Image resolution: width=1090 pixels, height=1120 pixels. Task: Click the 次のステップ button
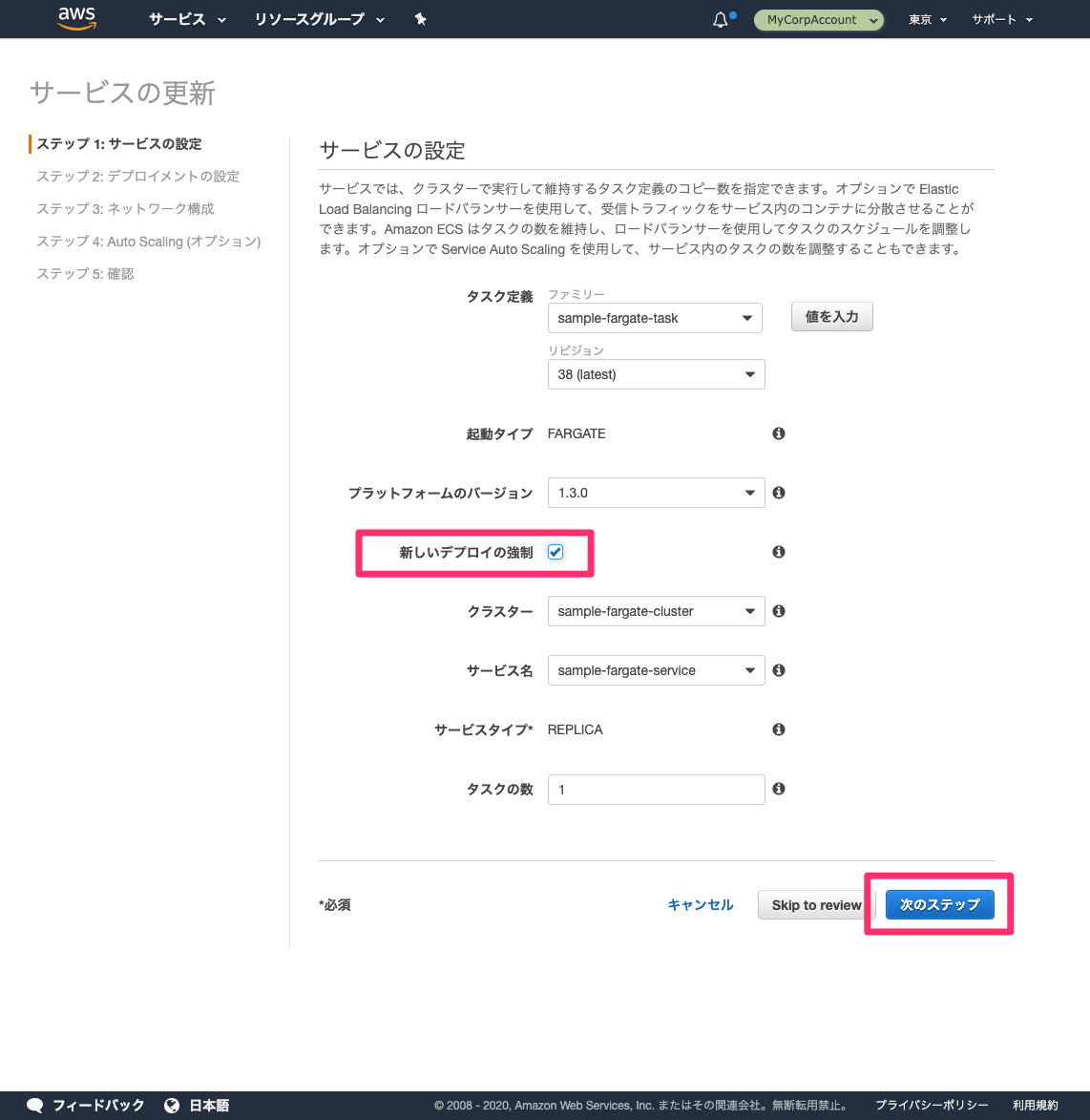939,904
